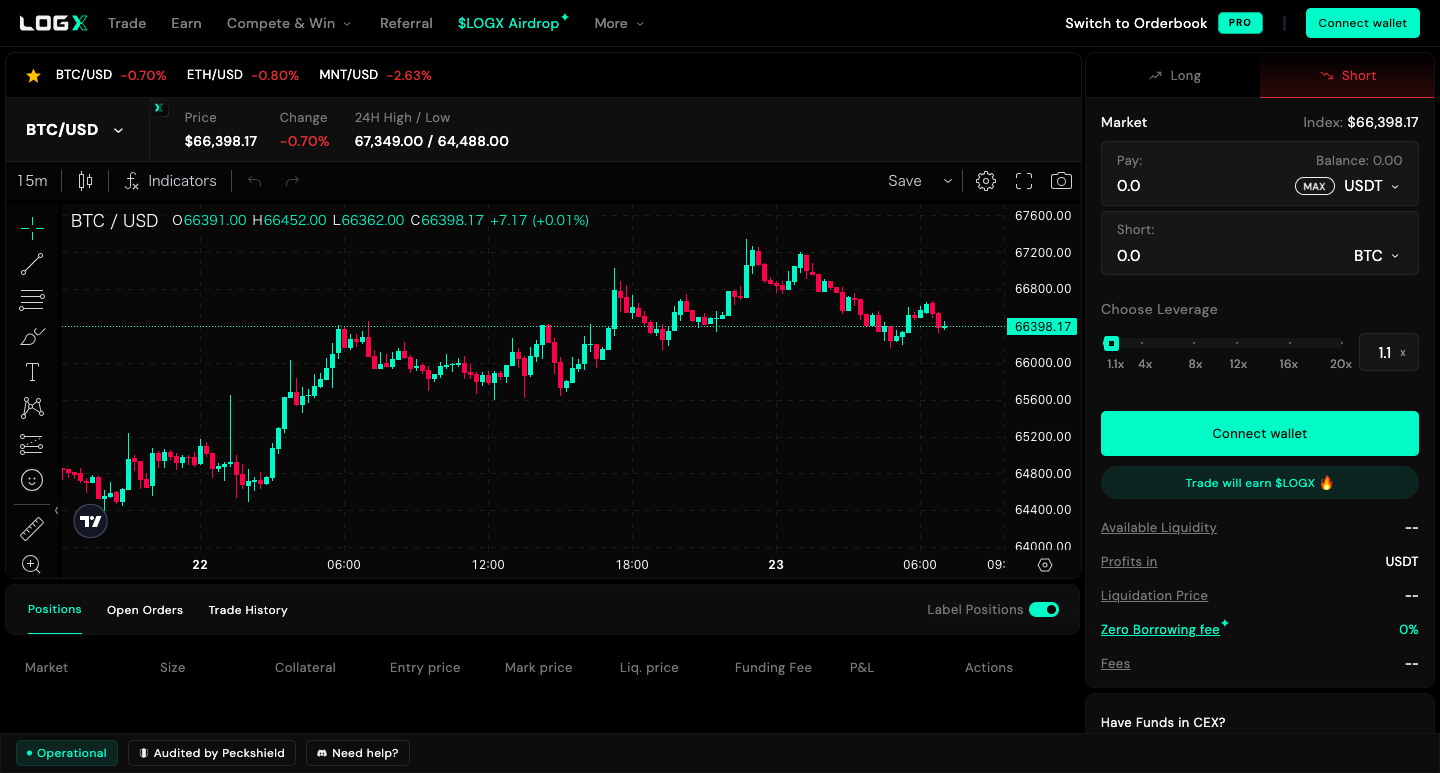Open the Zero Borrowing fee link
Viewport: 1440px width, 773px height.
(x=1158, y=629)
